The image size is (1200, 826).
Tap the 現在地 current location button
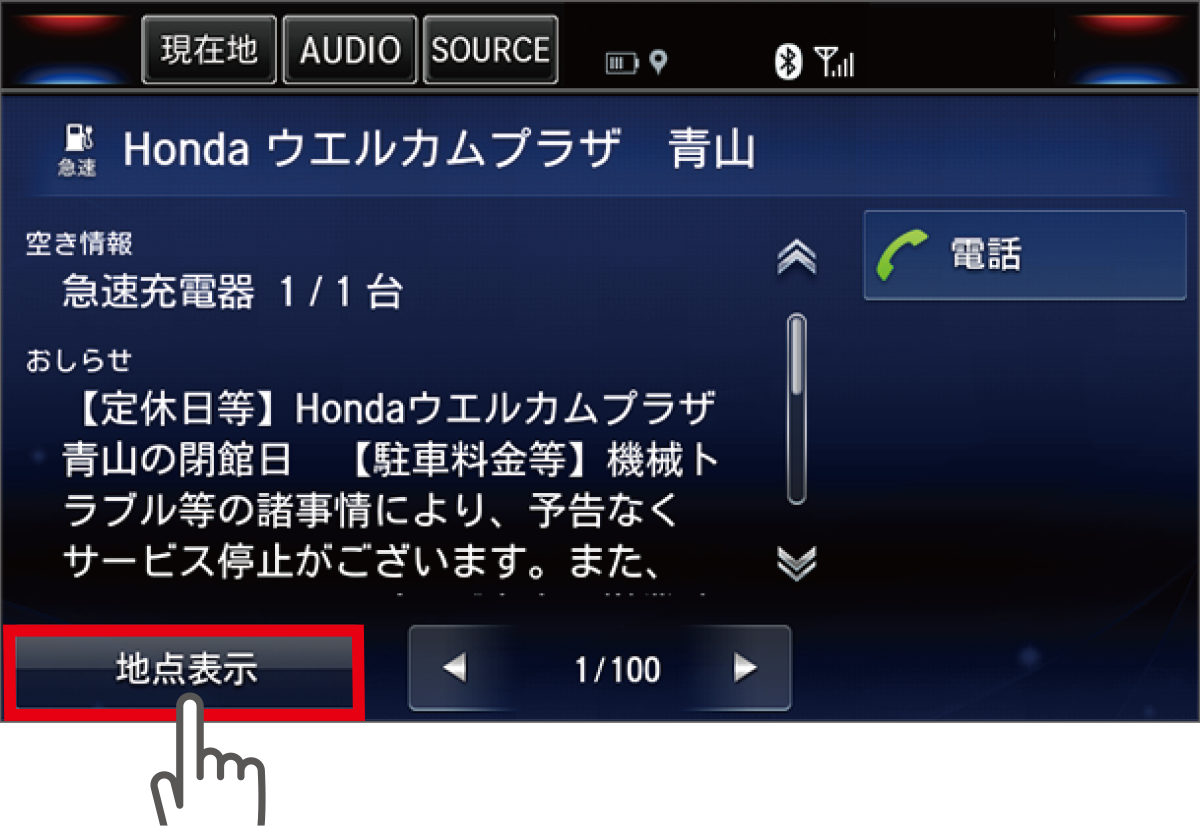[x=209, y=50]
